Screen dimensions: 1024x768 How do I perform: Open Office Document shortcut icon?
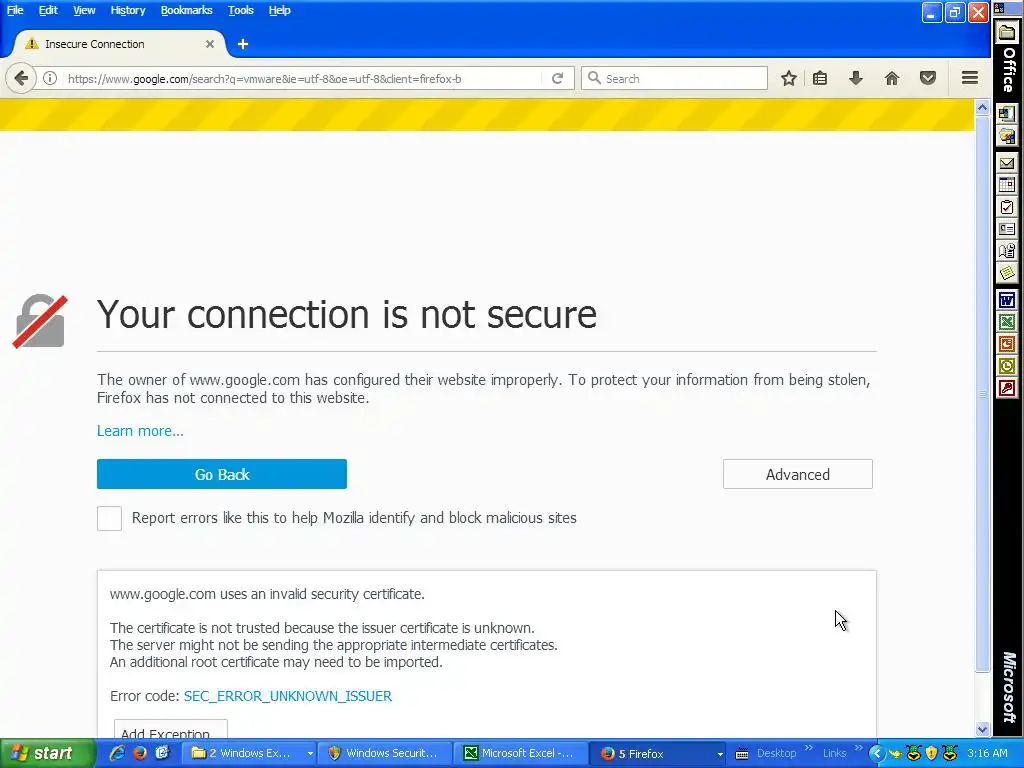coord(1006,136)
